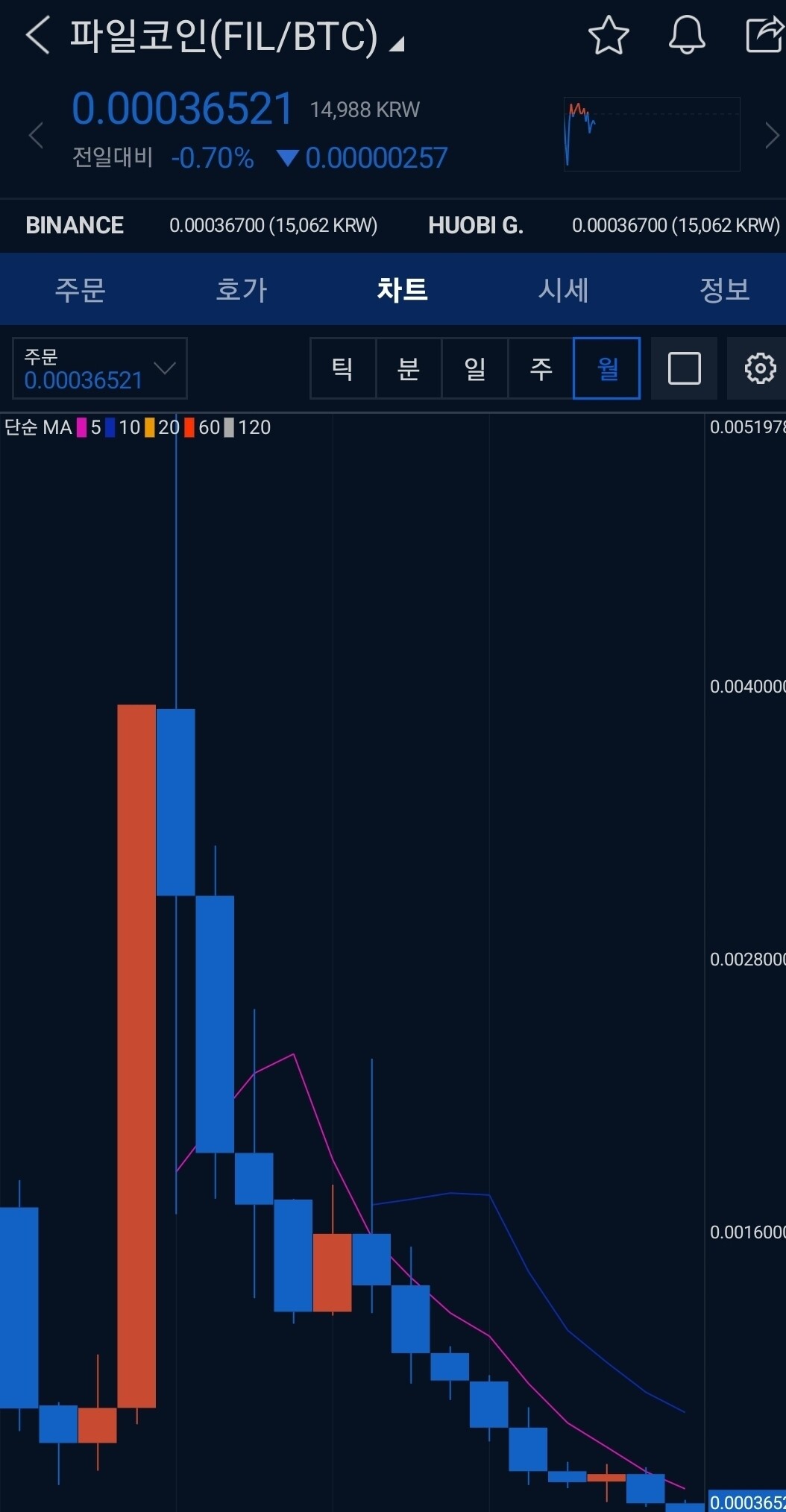Tap the MA 5 magenta color swatch
Image resolution: width=786 pixels, height=1512 pixels.
(82, 428)
